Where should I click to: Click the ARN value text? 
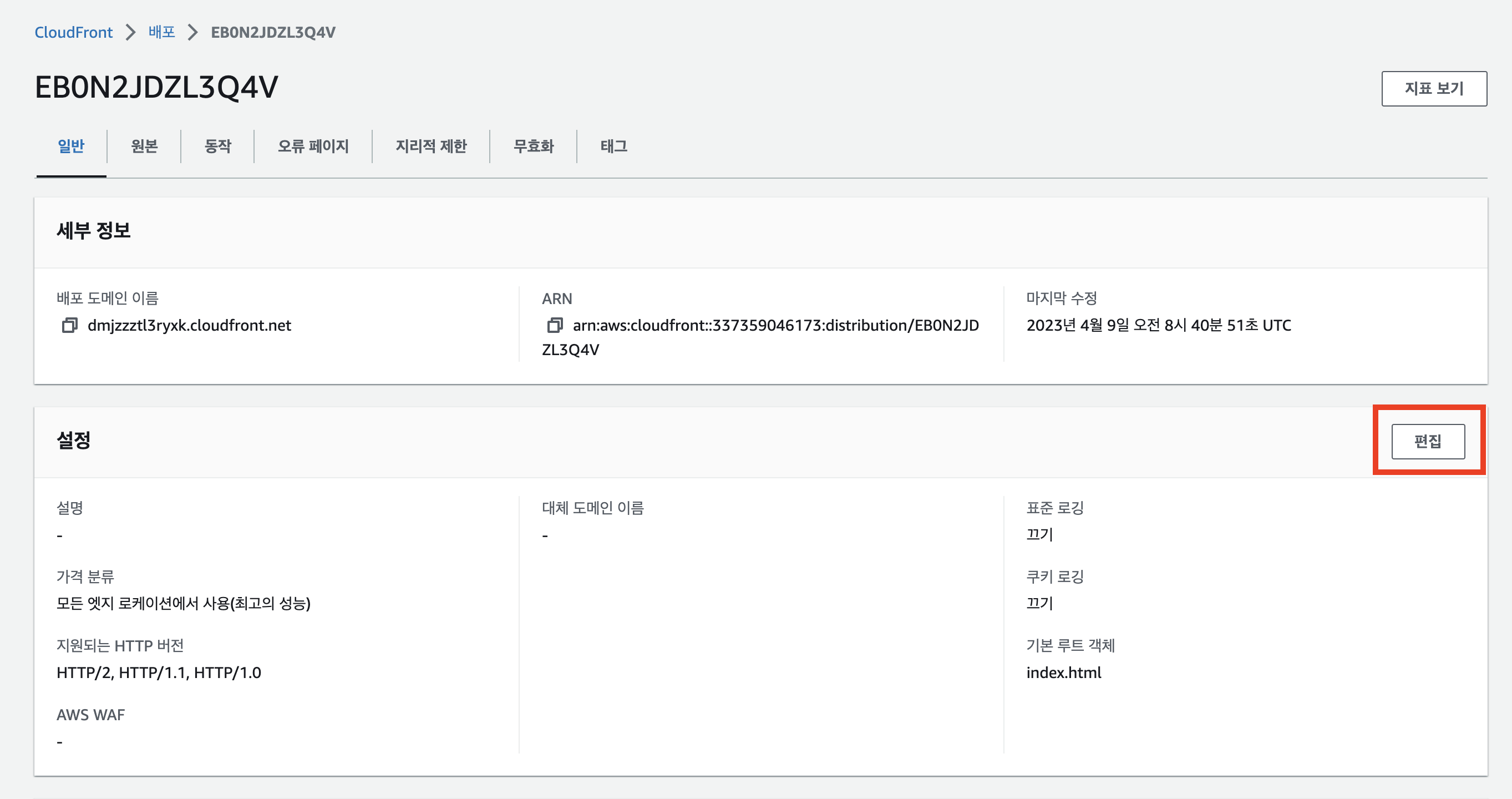pos(775,325)
